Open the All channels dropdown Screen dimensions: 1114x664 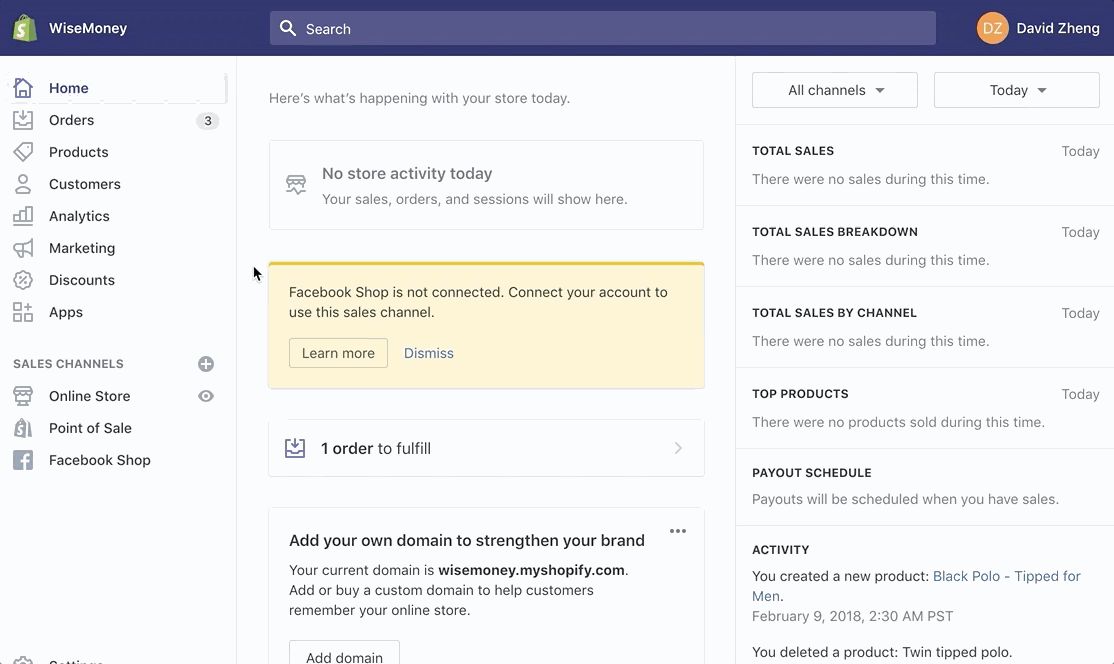coord(835,90)
